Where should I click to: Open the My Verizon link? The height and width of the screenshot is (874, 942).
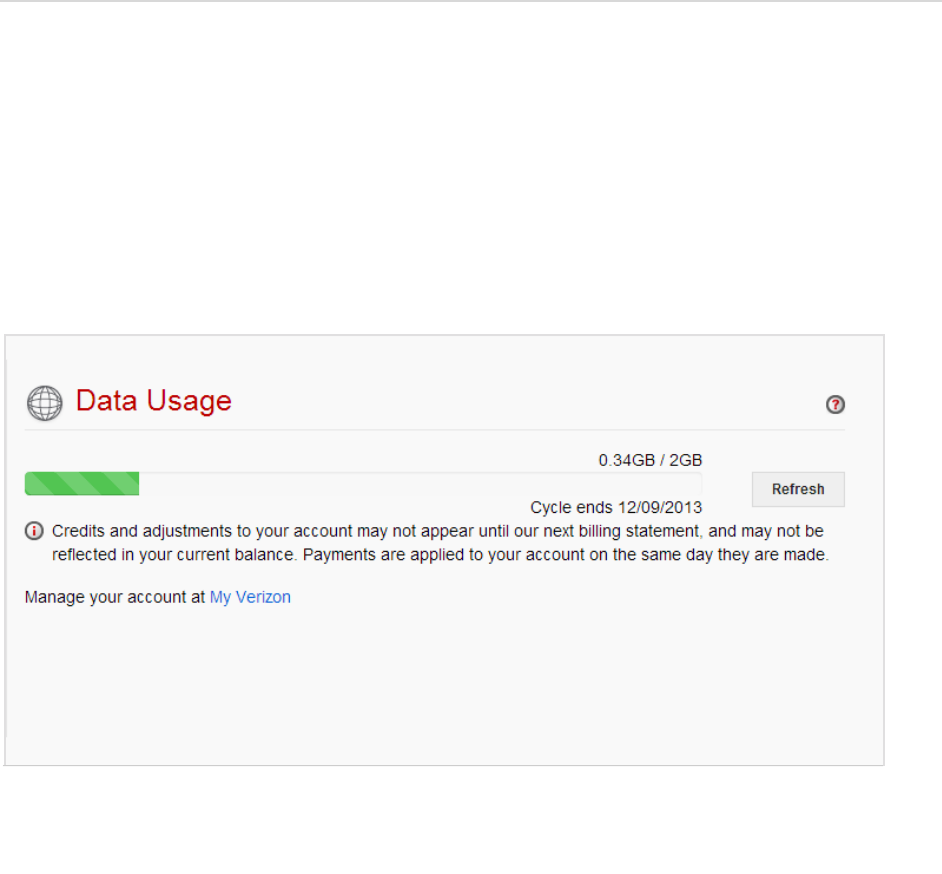pos(250,597)
